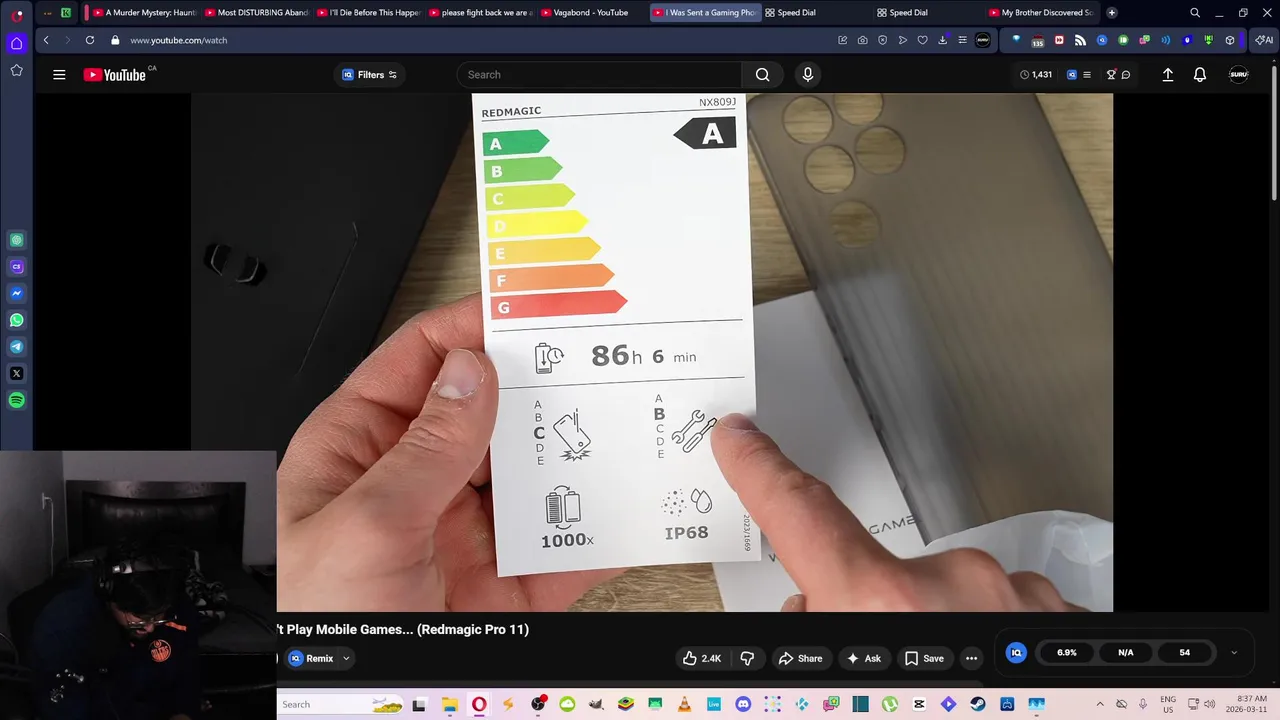Screen dimensions: 1280x720
Task: Open Steam from the taskbar
Action: click(x=978, y=704)
